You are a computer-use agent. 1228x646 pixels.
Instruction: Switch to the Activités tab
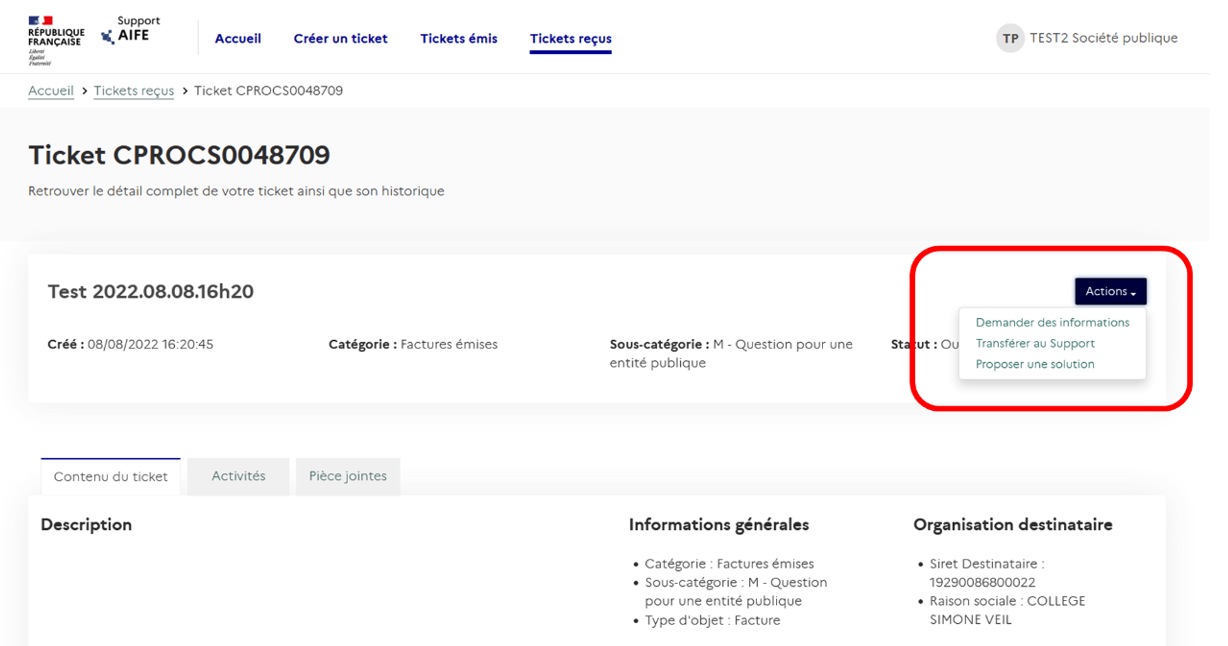click(x=237, y=476)
